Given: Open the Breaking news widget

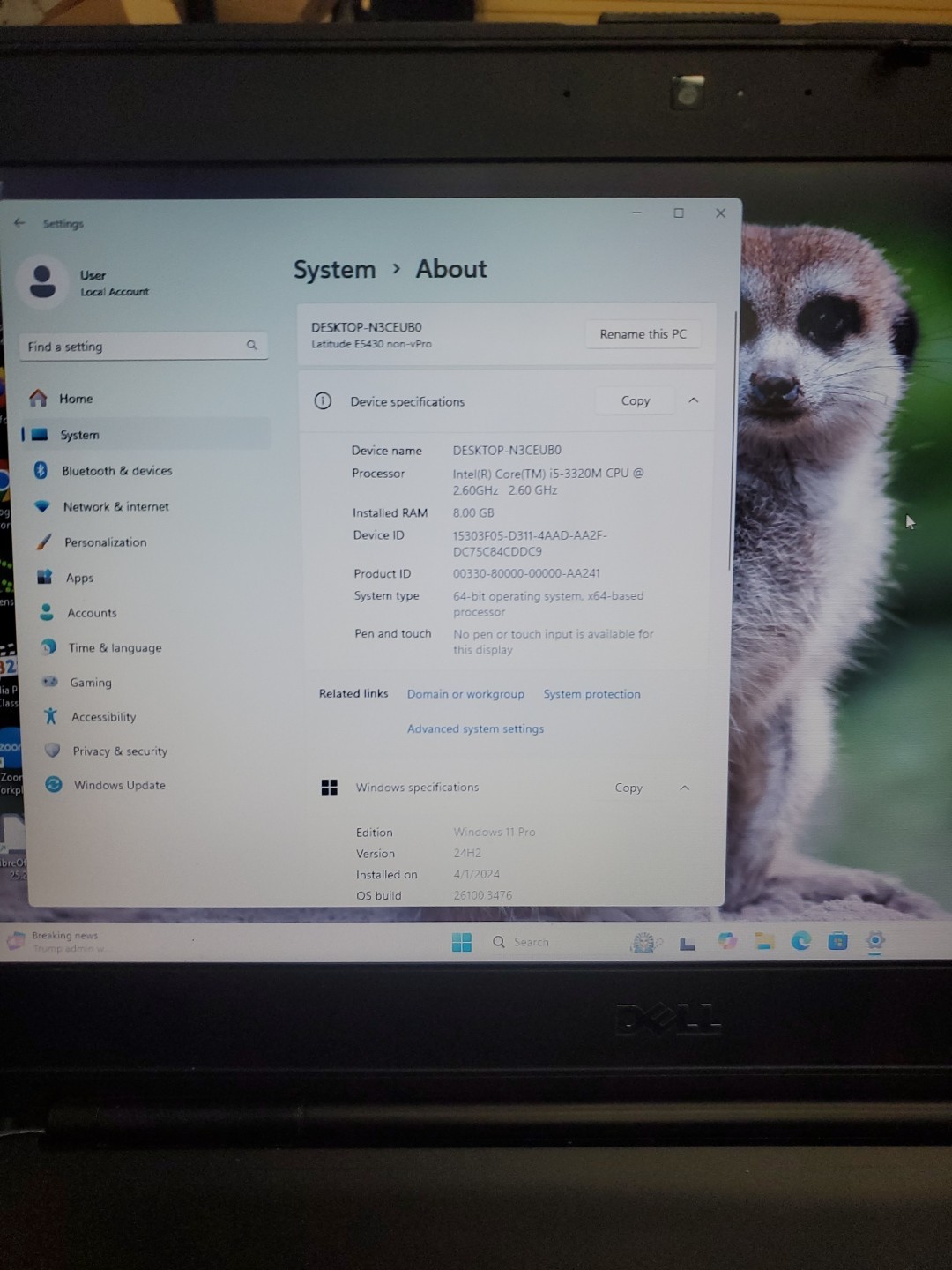Looking at the screenshot, I should (58, 941).
